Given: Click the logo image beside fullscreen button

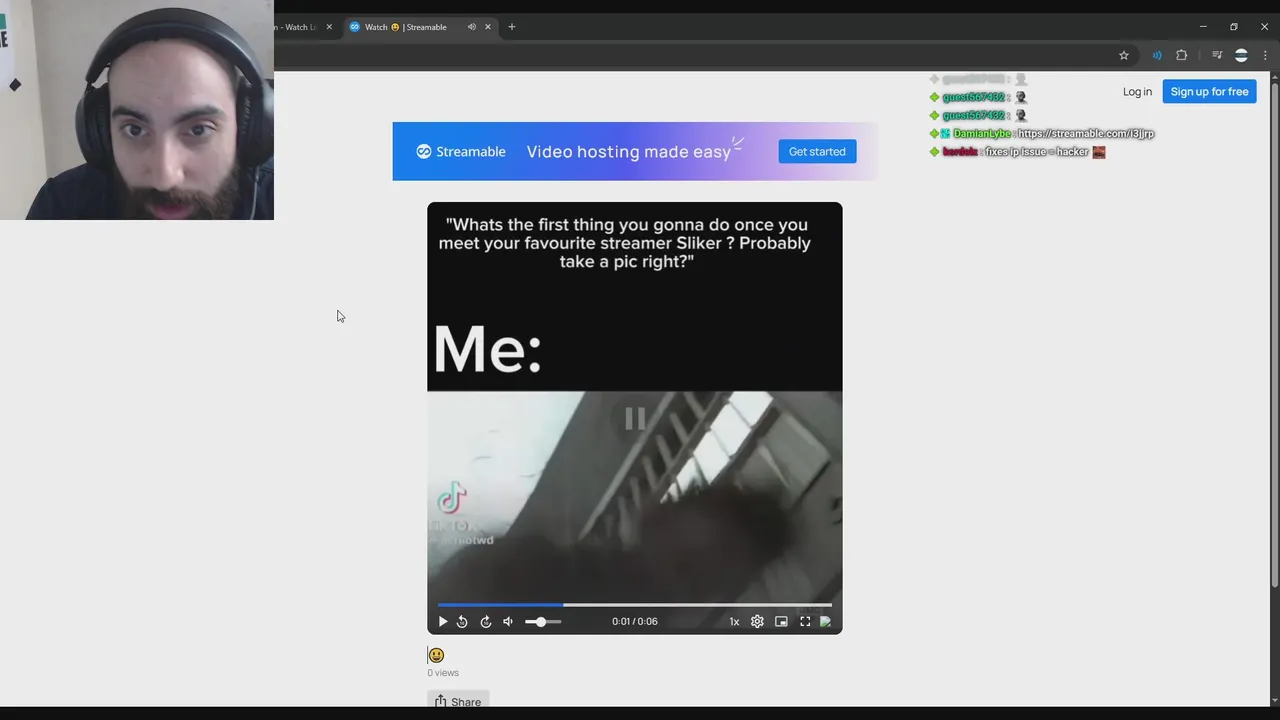Looking at the screenshot, I should click(x=825, y=621).
